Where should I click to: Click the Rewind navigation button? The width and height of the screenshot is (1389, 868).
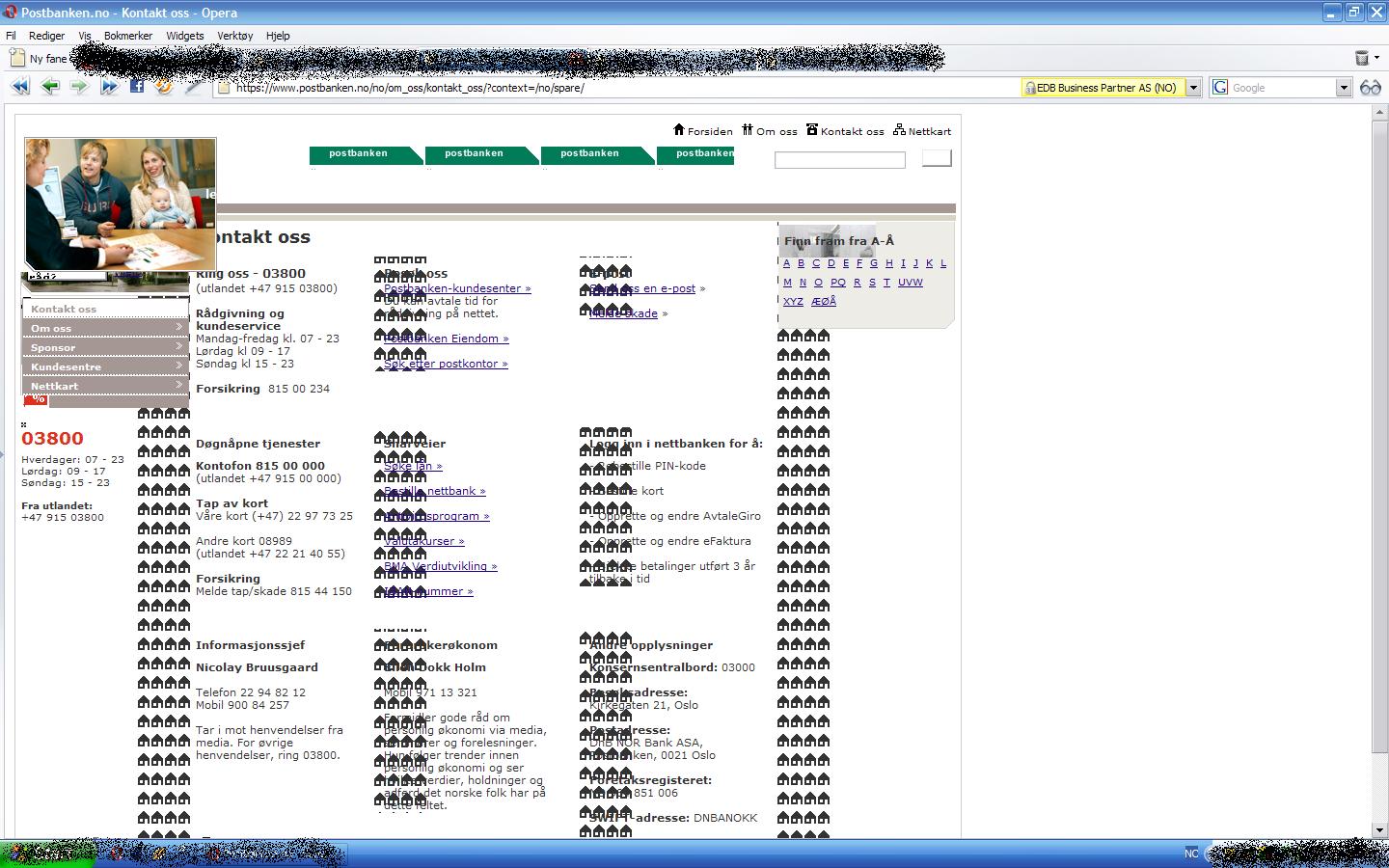pos(19,87)
